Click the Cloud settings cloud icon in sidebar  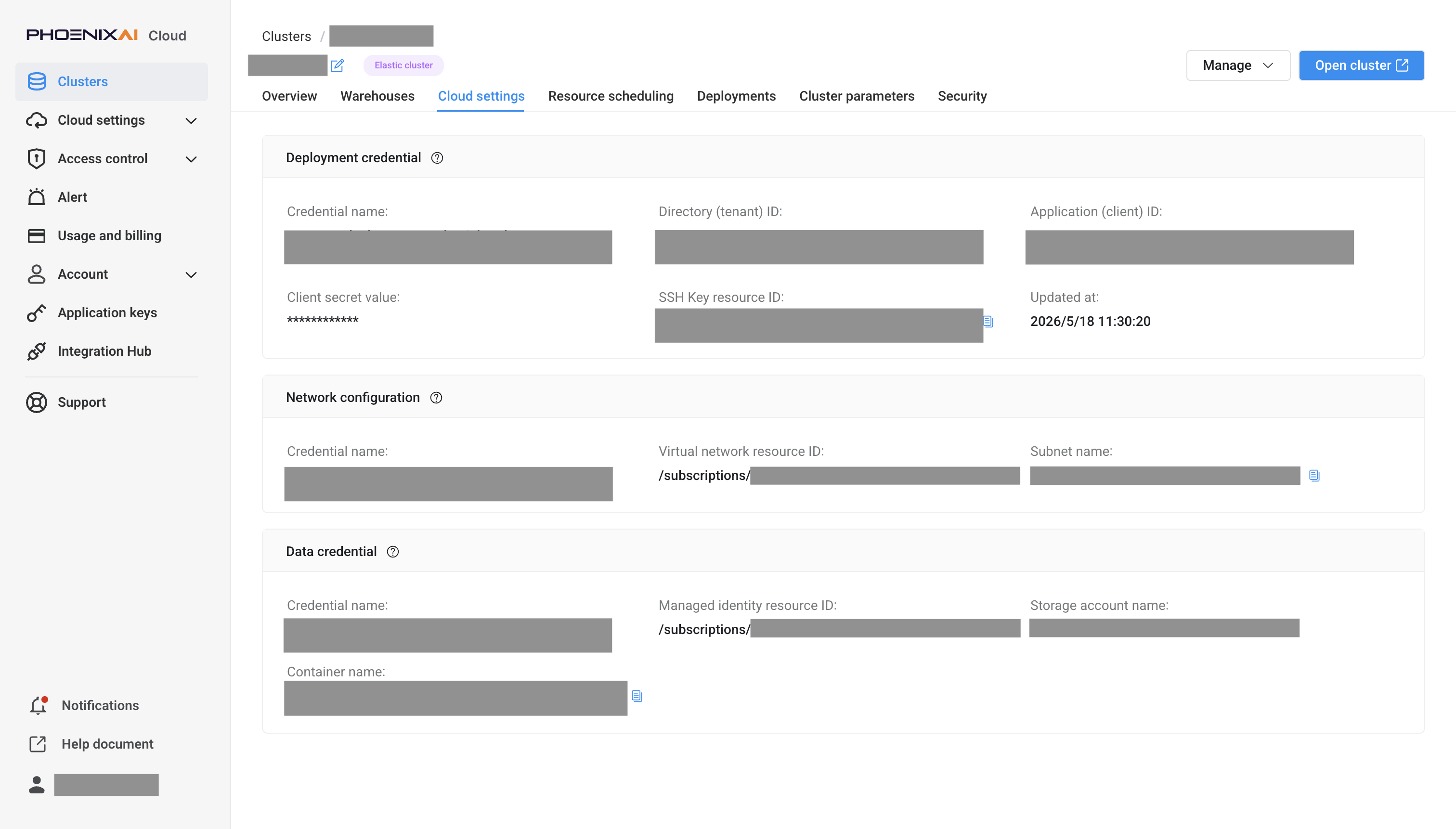point(37,120)
